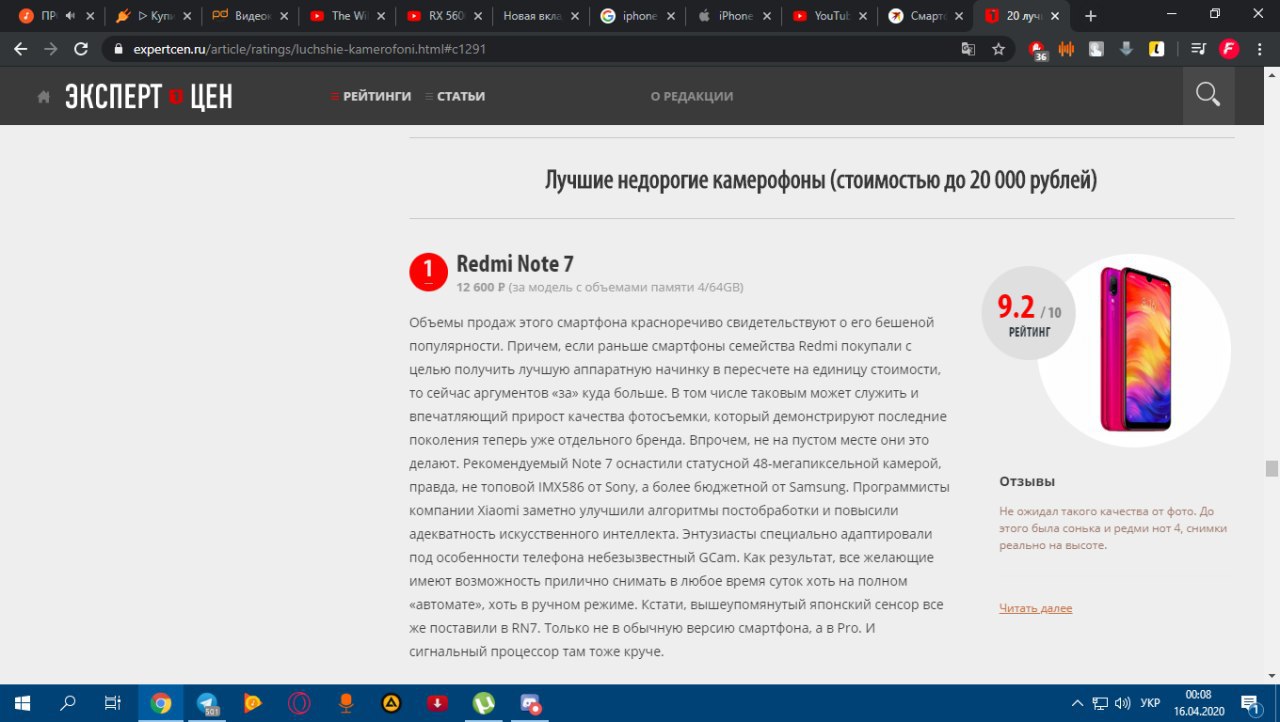The height and width of the screenshot is (722, 1280).
Task: Open the taskbar clock showing 00:08
Action: pyautogui.click(x=1198, y=703)
